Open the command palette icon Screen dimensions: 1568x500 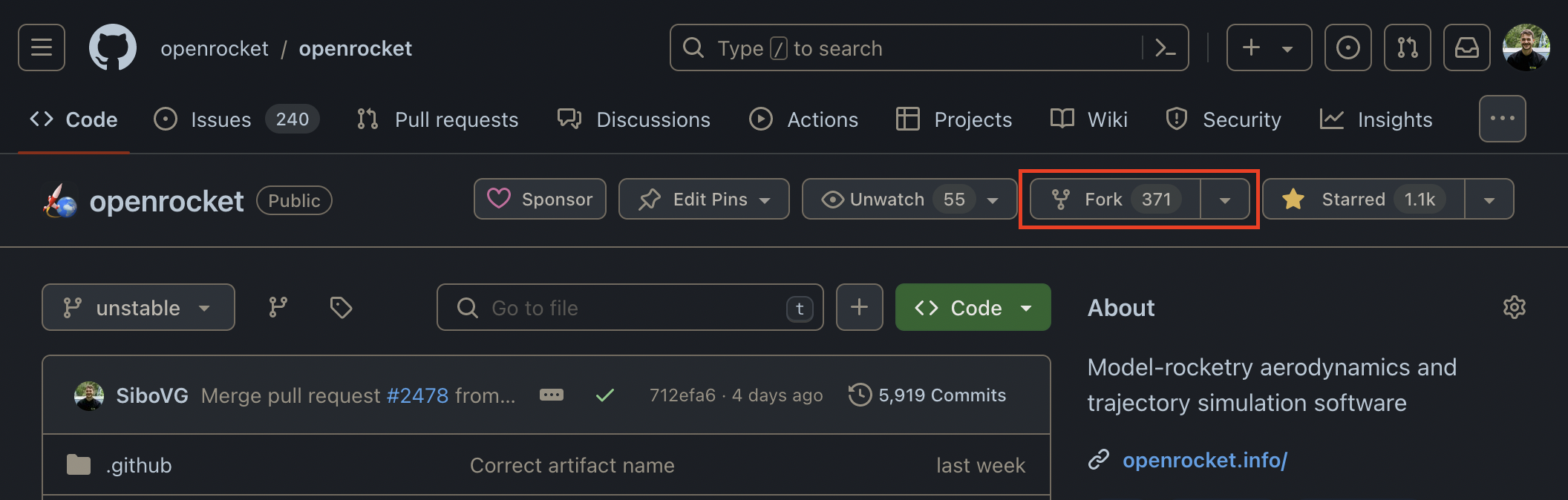coord(1165,48)
